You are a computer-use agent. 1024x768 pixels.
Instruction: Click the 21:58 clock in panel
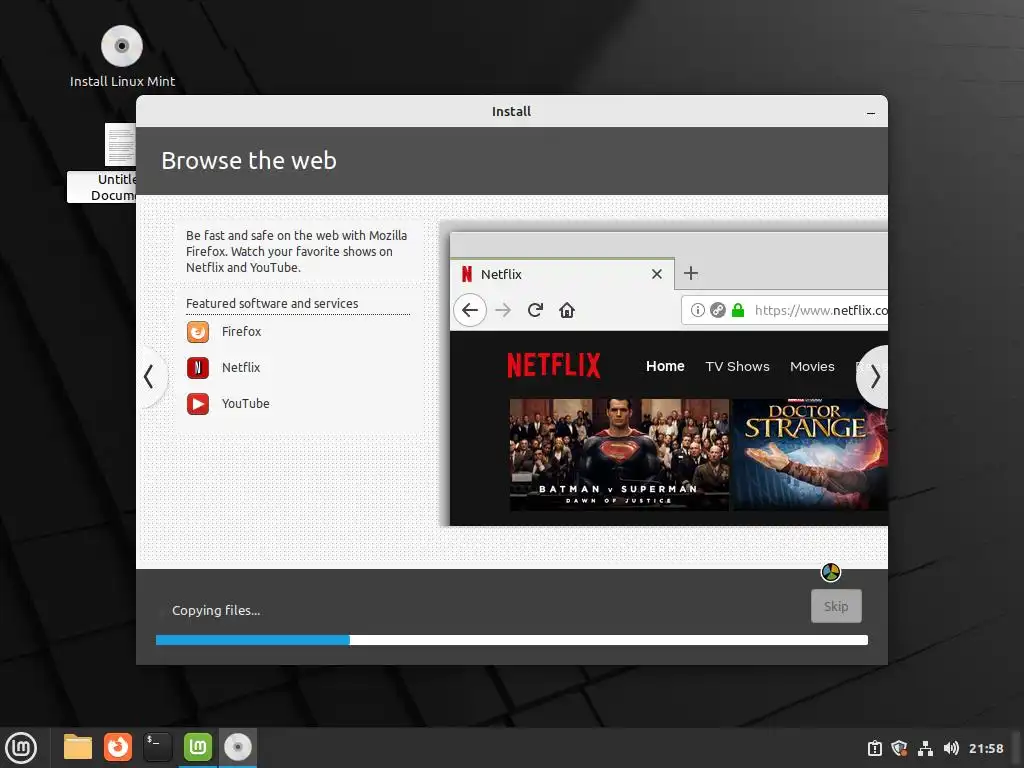(x=986, y=748)
